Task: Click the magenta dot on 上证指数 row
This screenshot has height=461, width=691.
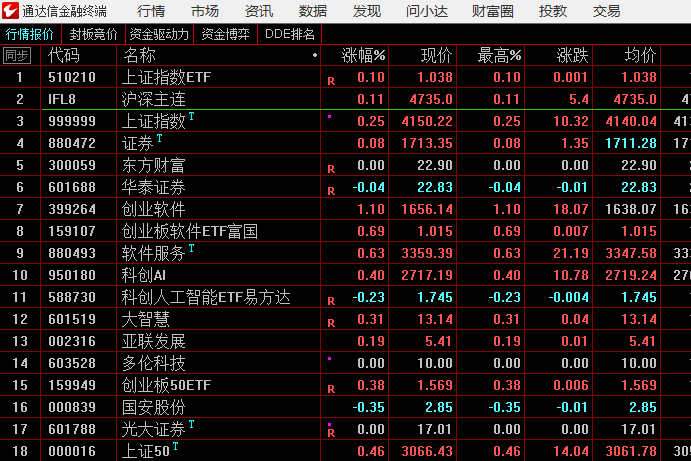Action: 329,116
